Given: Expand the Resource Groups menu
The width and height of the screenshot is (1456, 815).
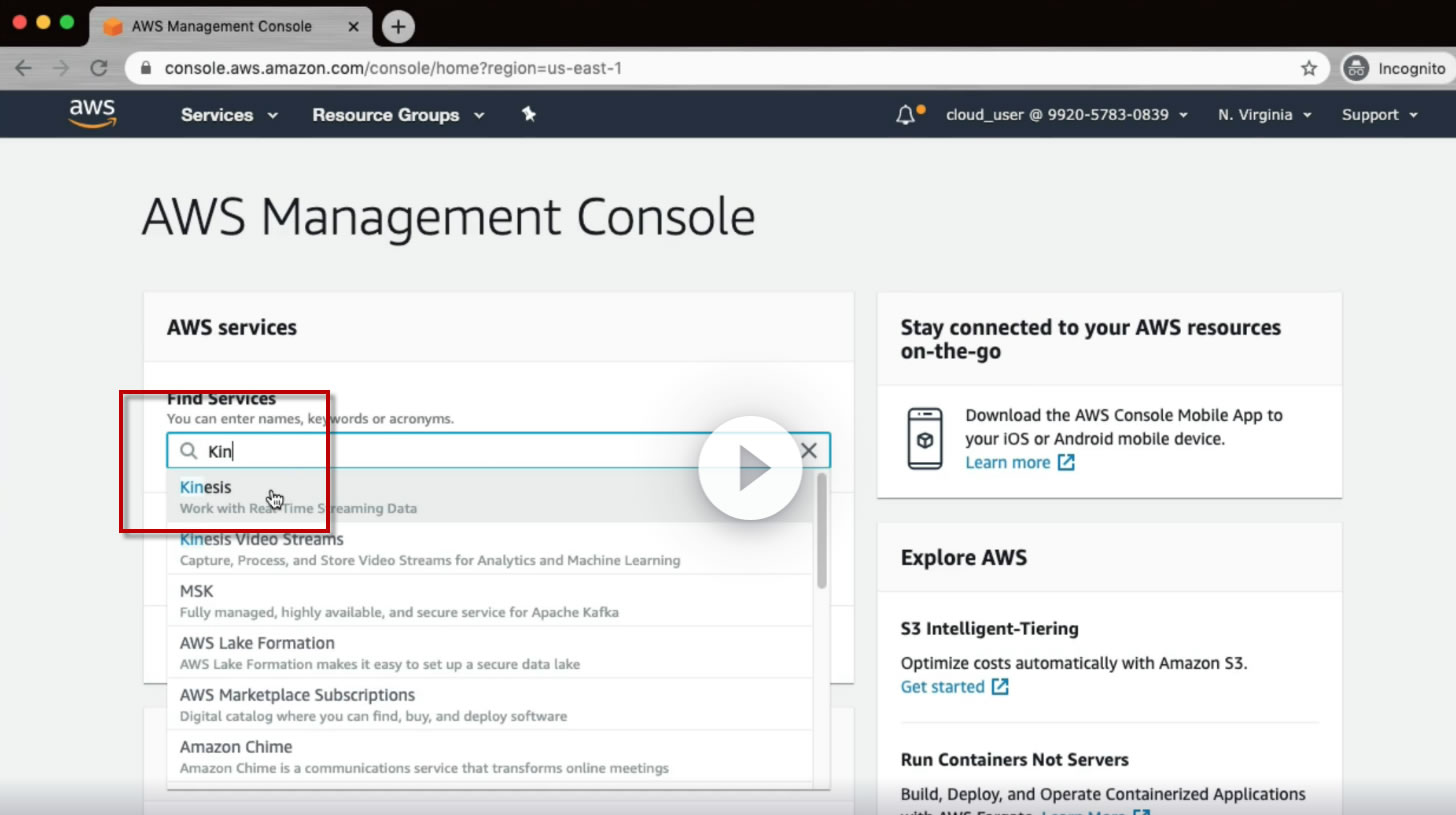Looking at the screenshot, I should 398,115.
